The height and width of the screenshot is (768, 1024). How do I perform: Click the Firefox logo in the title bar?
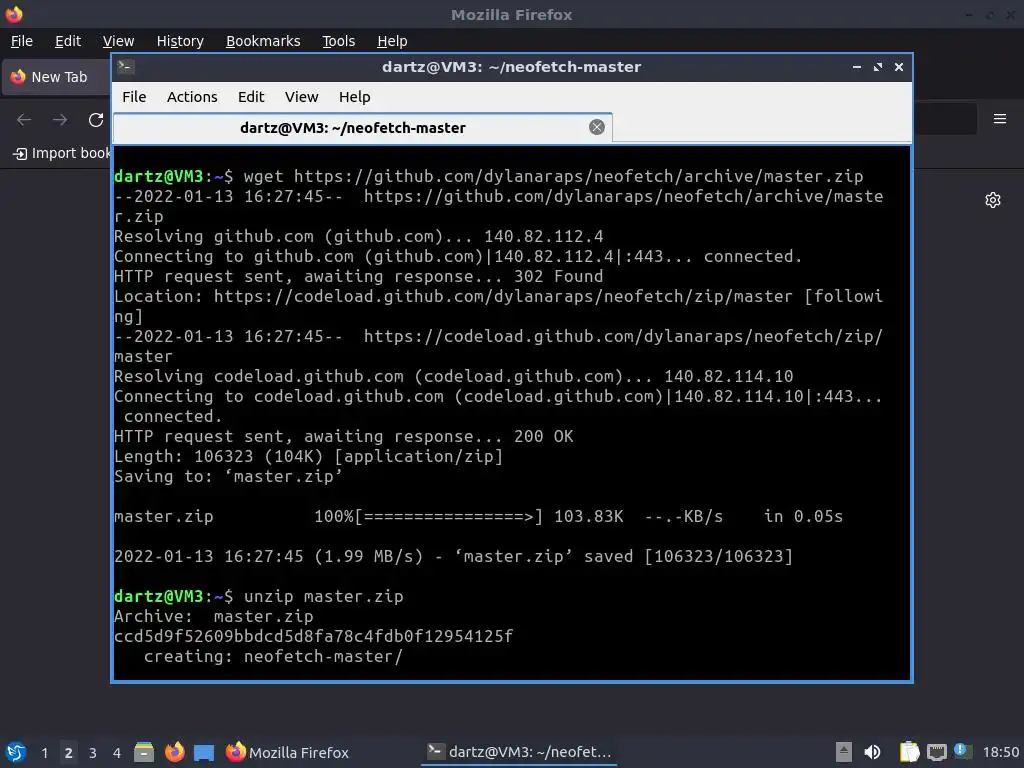[14, 14]
